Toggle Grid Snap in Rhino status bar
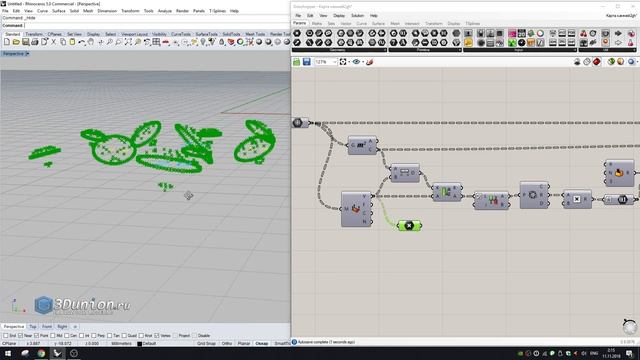640x360 pixels. (x=206, y=343)
